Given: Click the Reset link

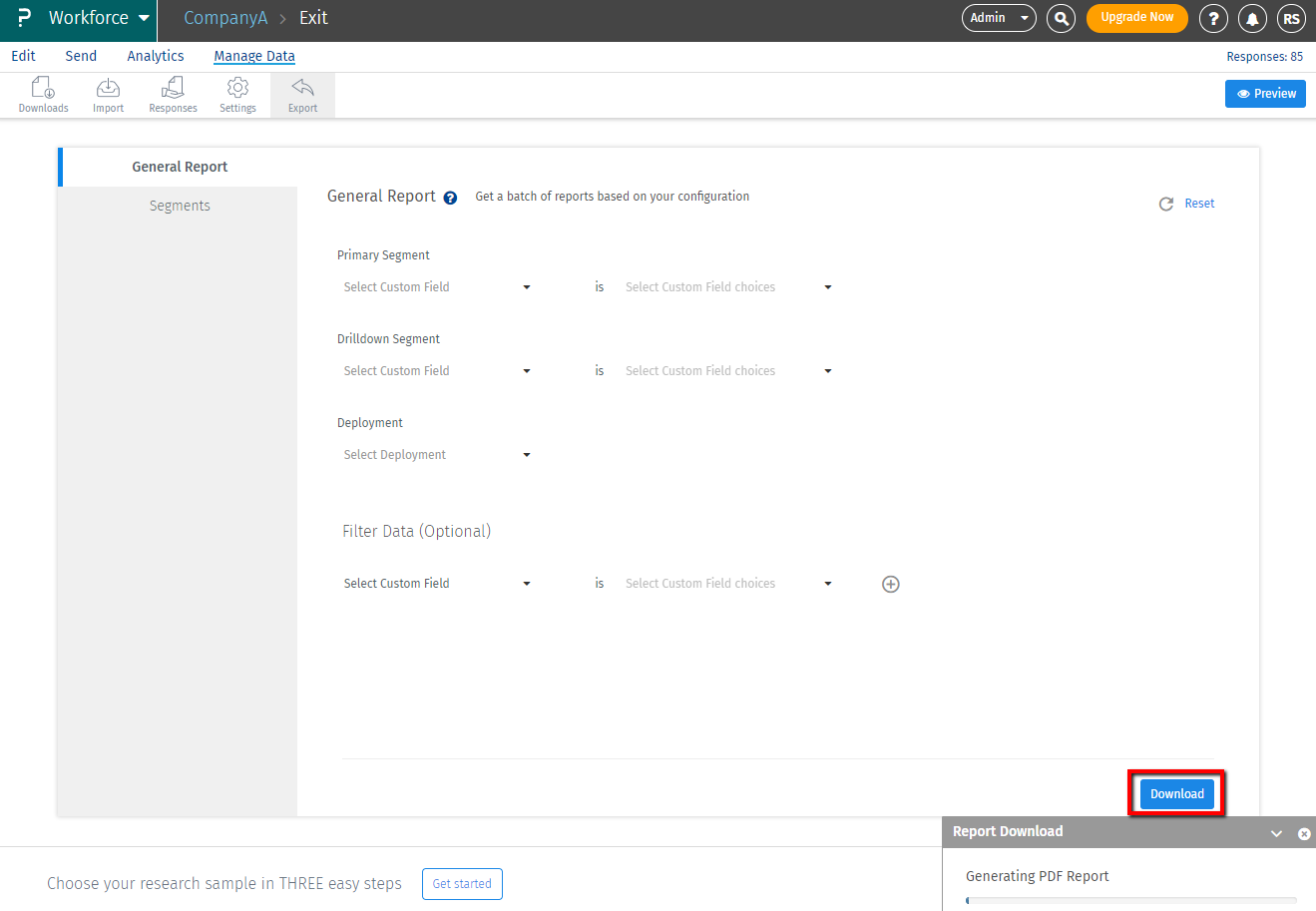Looking at the screenshot, I should coord(1199,204).
